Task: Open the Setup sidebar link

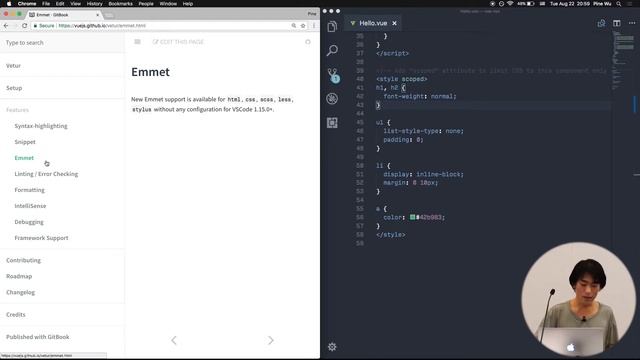Action: (14, 88)
